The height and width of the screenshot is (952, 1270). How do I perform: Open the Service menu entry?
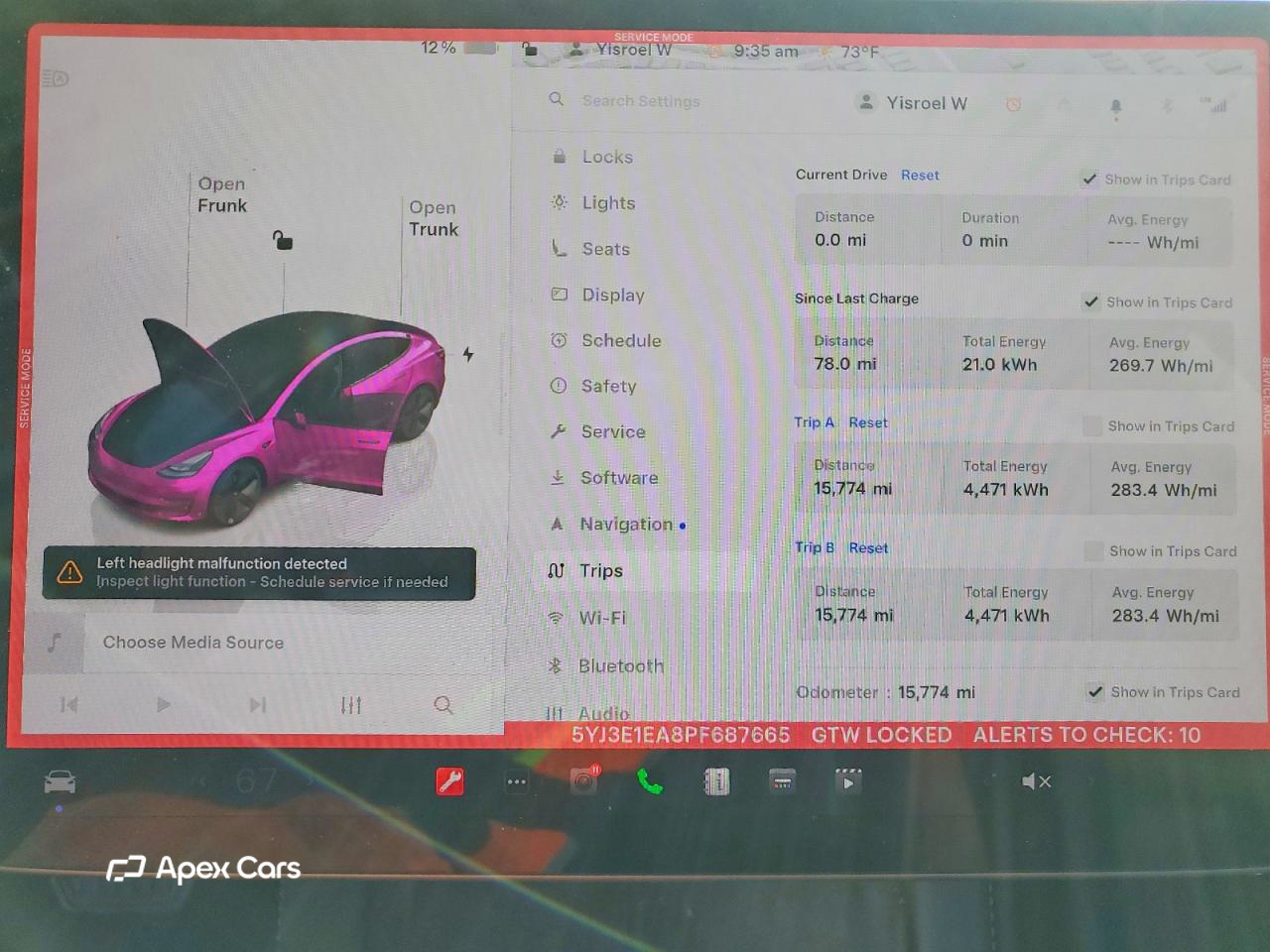coord(613,431)
